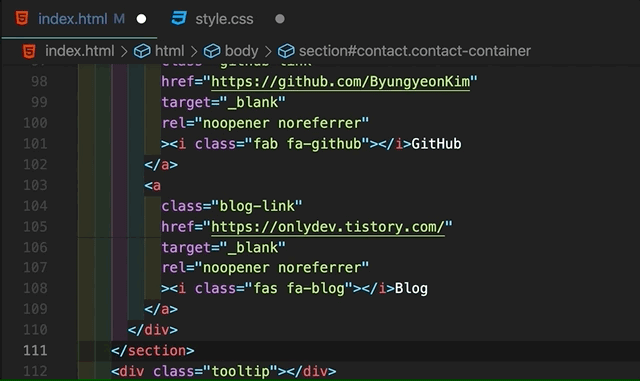Image resolution: width=640 pixels, height=381 pixels.
Task: Select the body breadcrumb segment
Action: (241, 51)
